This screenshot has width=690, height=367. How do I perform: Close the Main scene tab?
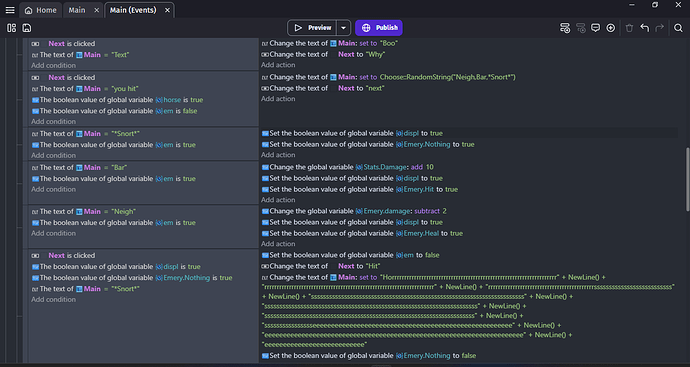[96, 10]
